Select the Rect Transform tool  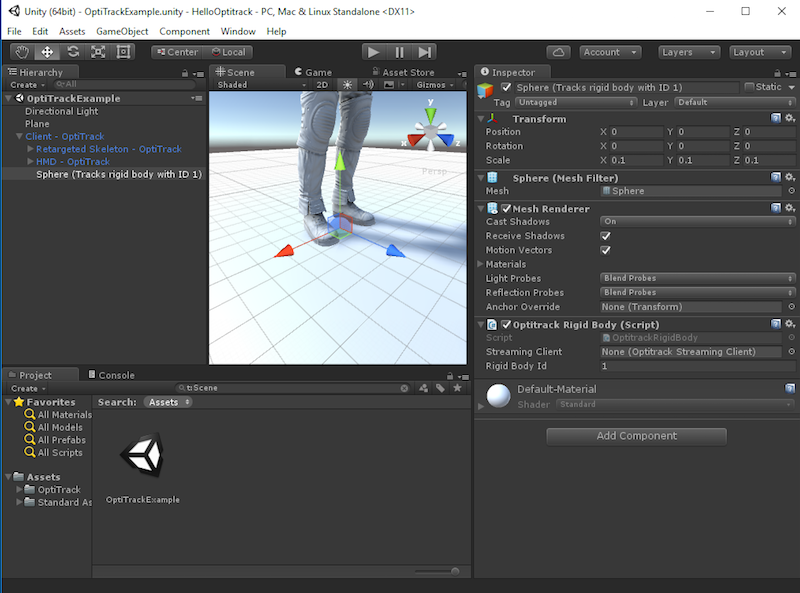tap(123, 52)
